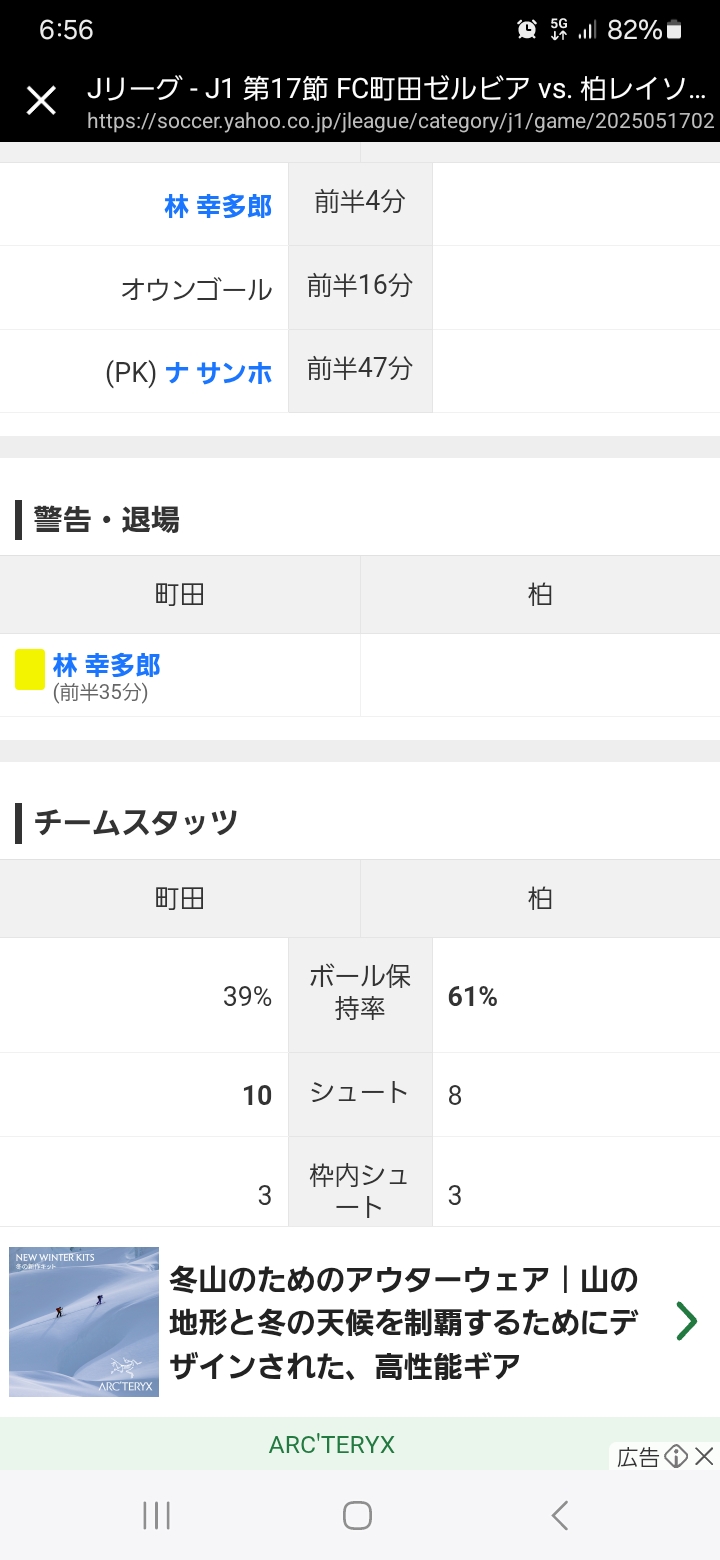
Task: Dismiss the Arc'teryx ad with its X
Action: pos(704,1456)
